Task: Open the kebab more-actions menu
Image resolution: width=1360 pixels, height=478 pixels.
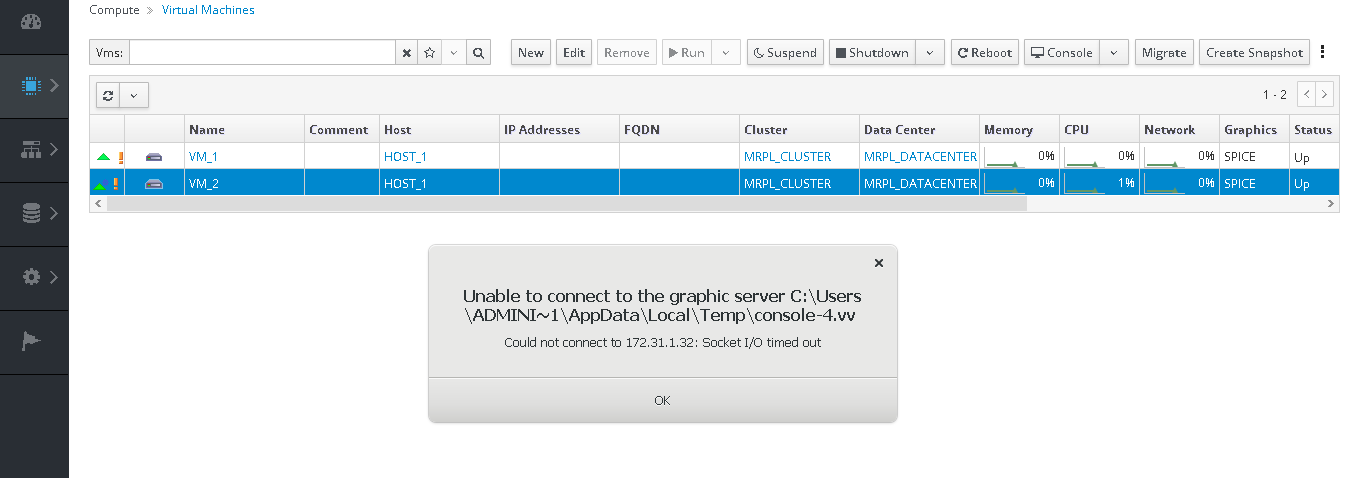Action: click(1323, 52)
